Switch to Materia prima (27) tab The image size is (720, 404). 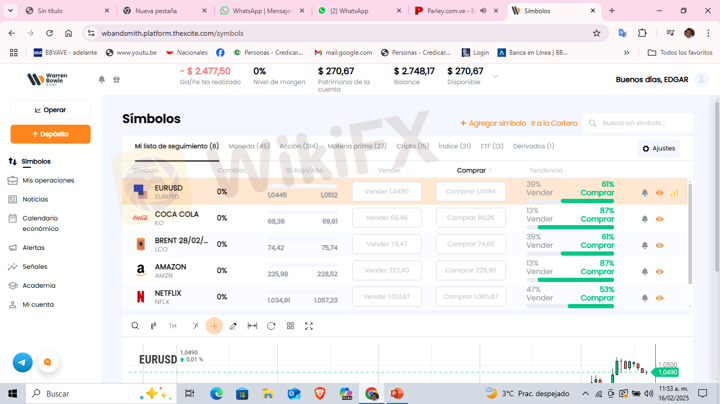357,146
